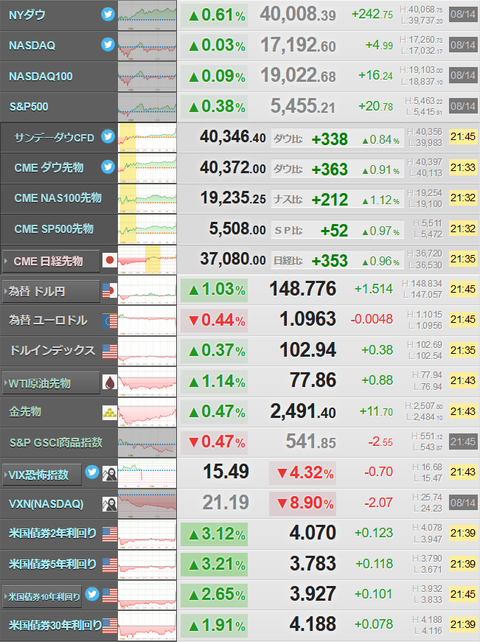Click the Twitter icon beside NASDAQ
The image size is (480, 642).
[108, 44]
